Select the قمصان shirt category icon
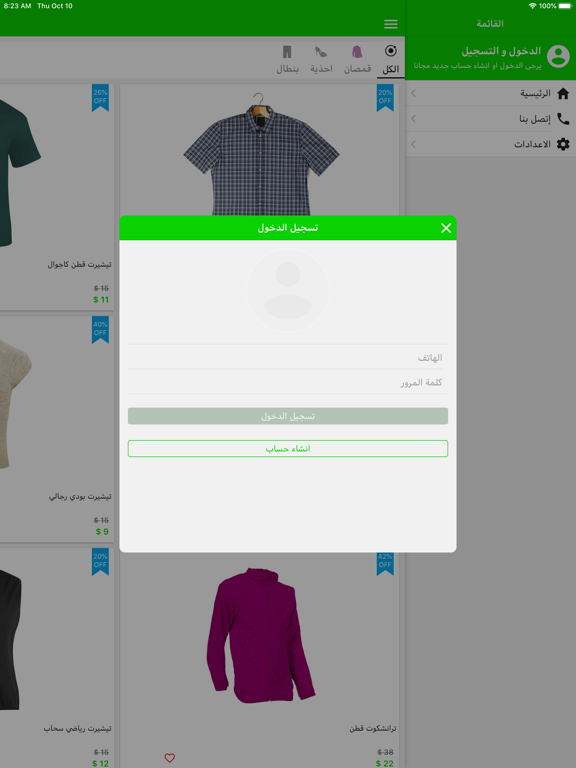The width and height of the screenshot is (576, 768). tap(357, 51)
